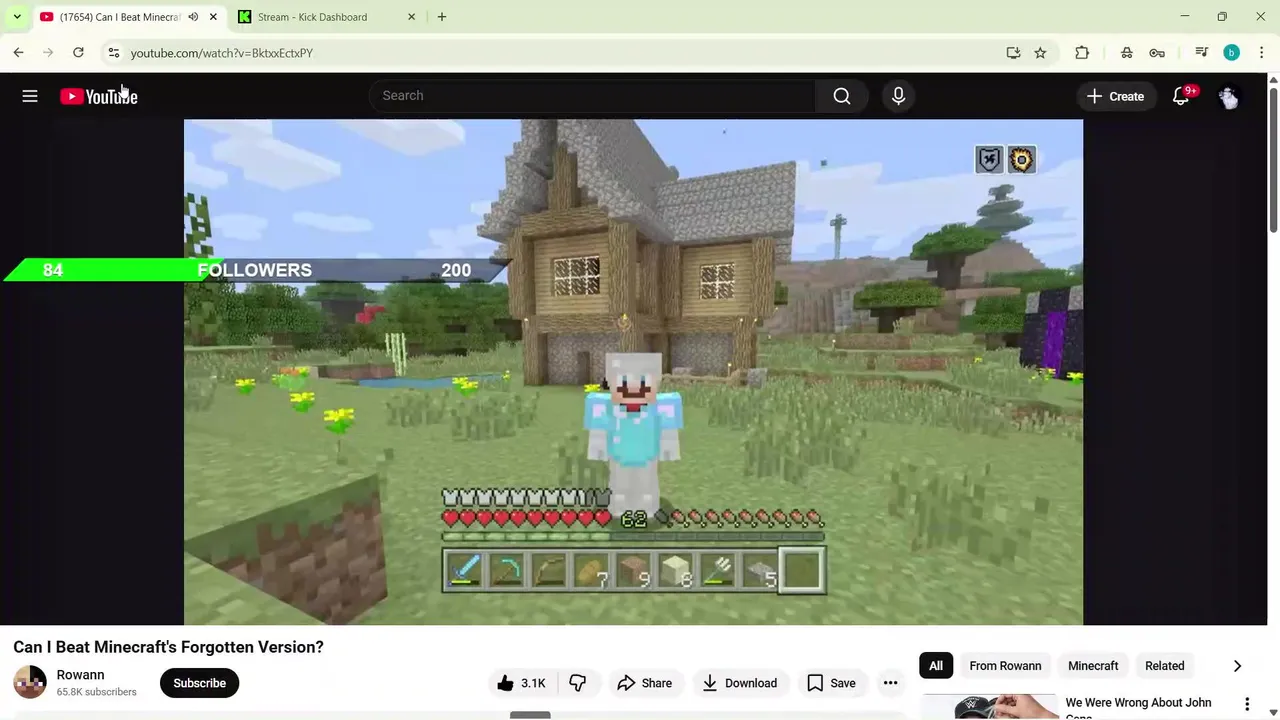Open the tab search dropdown arrow
The width and height of the screenshot is (1280, 720).
[x=17, y=17]
